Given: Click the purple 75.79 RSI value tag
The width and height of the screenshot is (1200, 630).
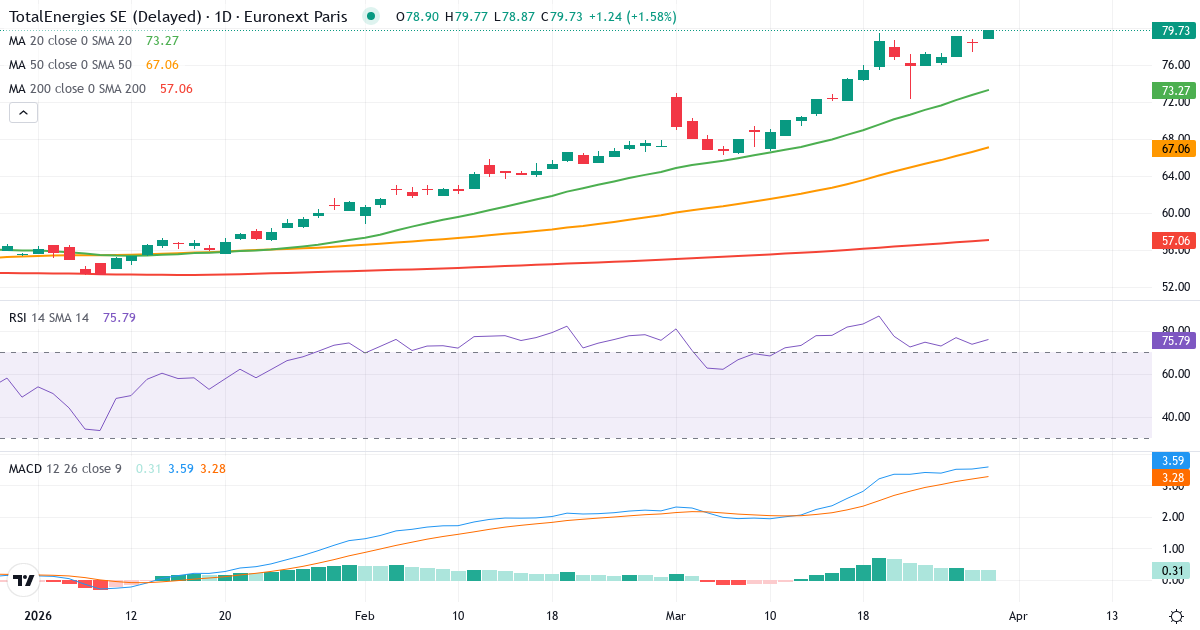Looking at the screenshot, I should tap(1174, 340).
